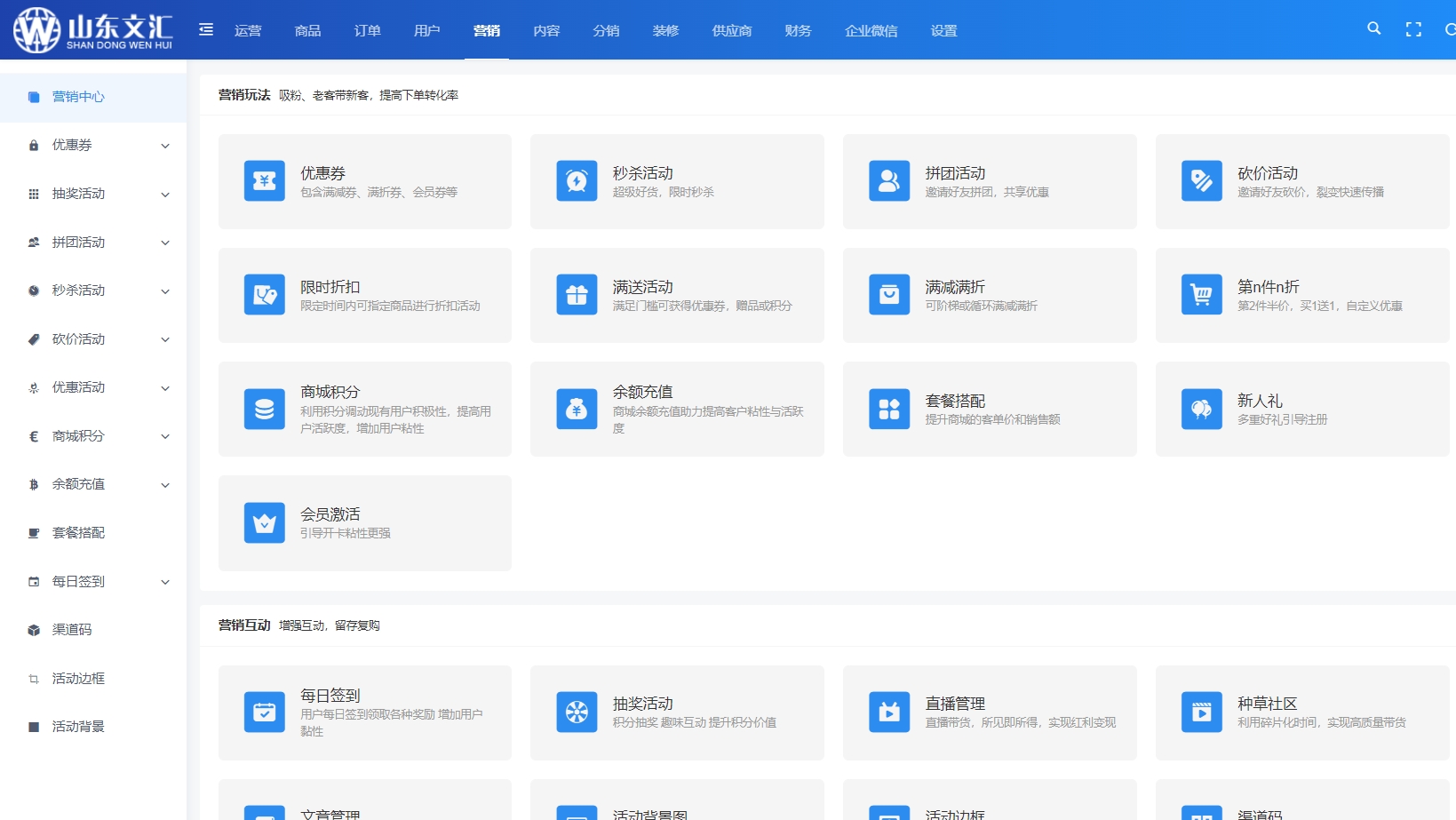Open the 直播管理 card title

955,704
